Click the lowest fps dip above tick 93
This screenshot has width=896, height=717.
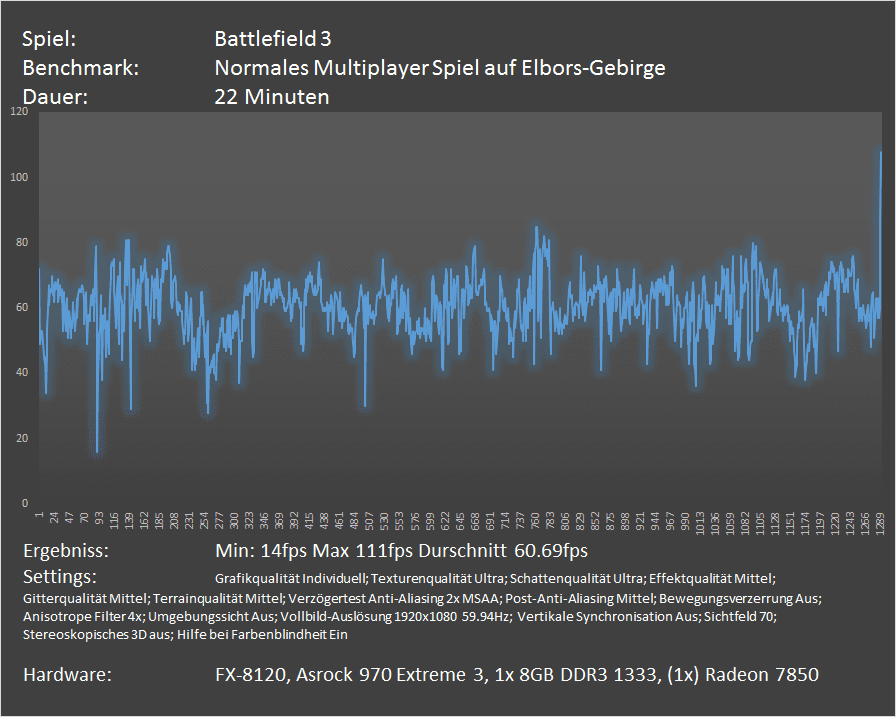(x=97, y=451)
